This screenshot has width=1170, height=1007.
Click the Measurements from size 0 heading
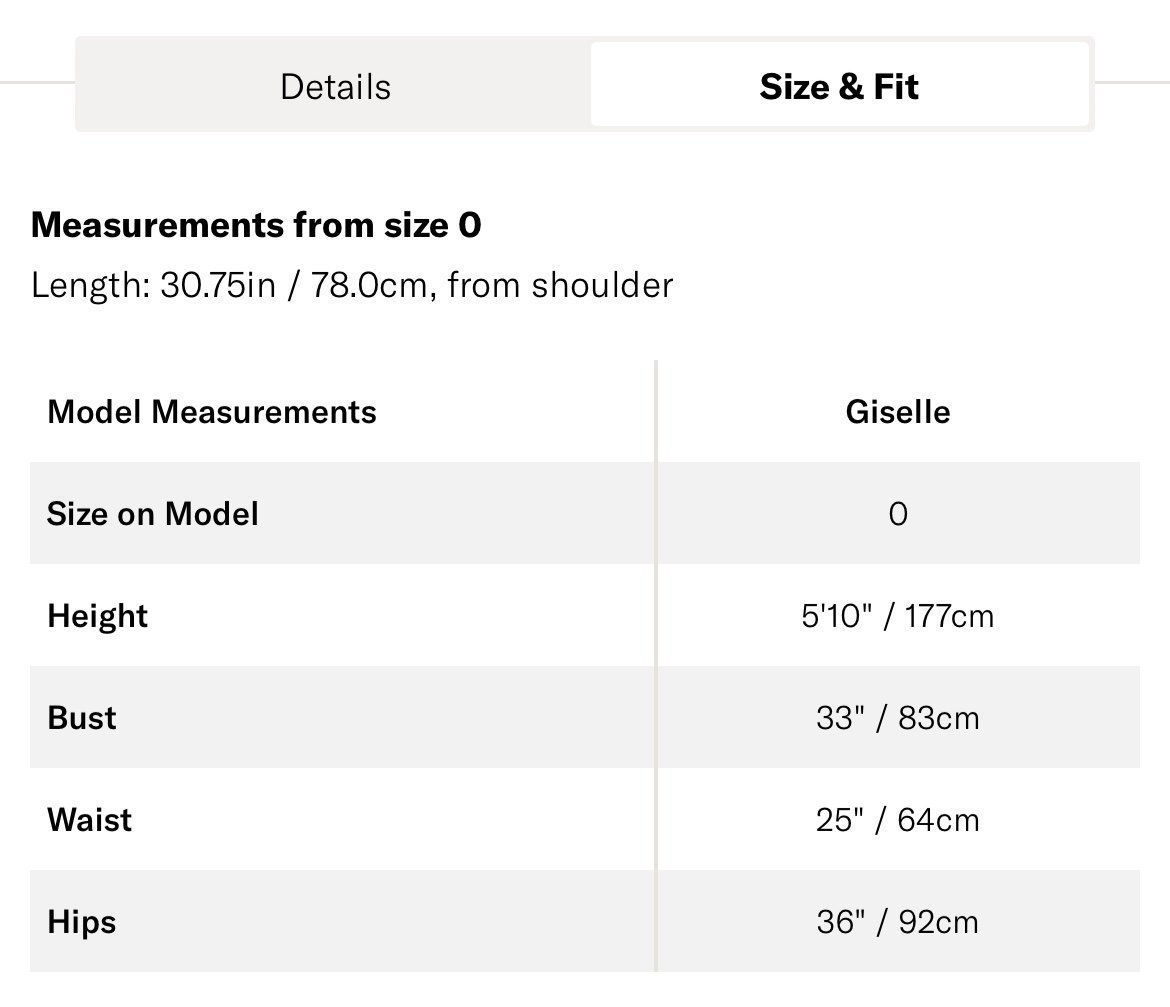[256, 225]
